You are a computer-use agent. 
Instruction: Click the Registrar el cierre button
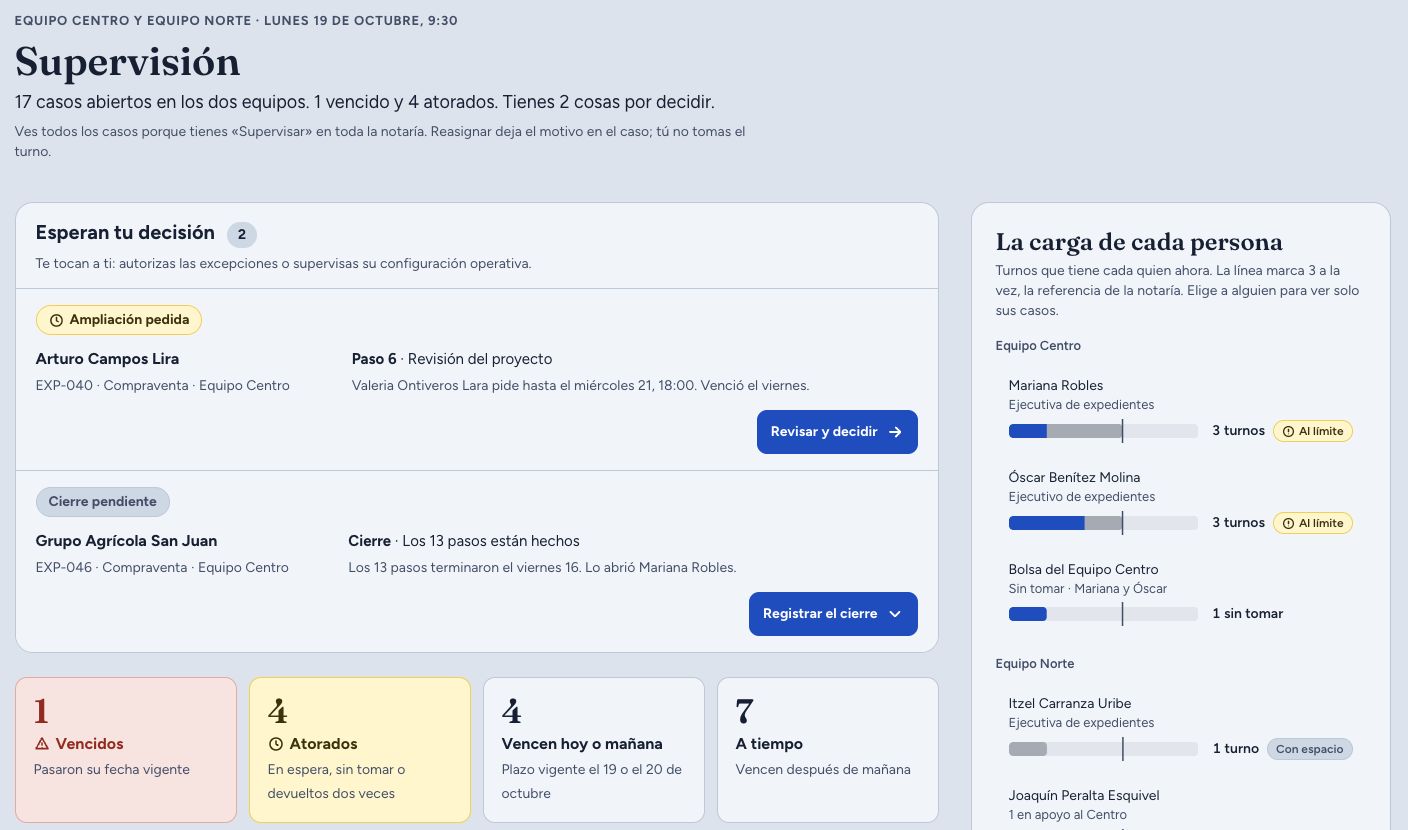point(833,614)
